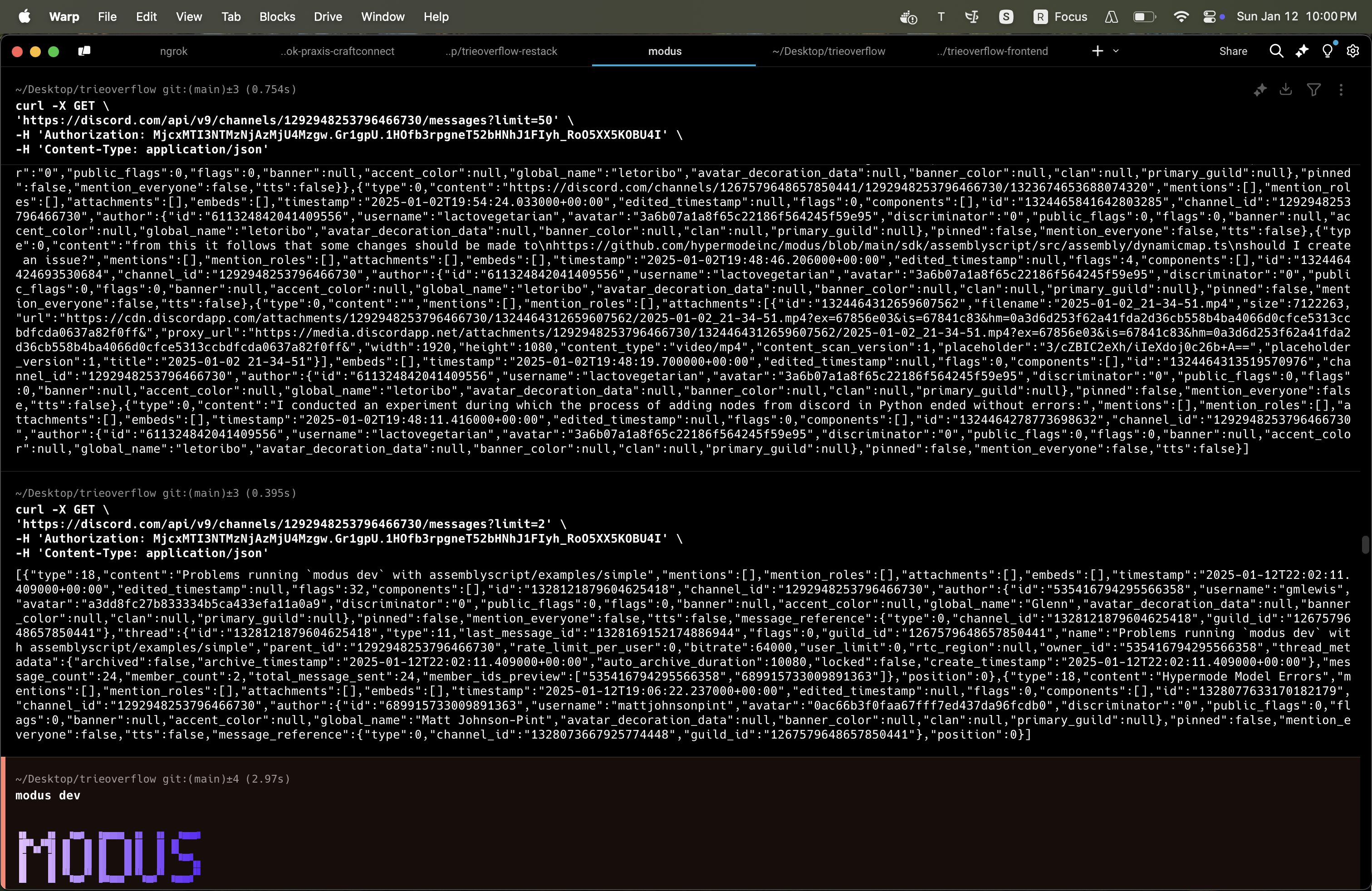Viewport: 1372px width, 891px height.
Task: Open Warp Drive panel icon
Action: click(x=84, y=51)
